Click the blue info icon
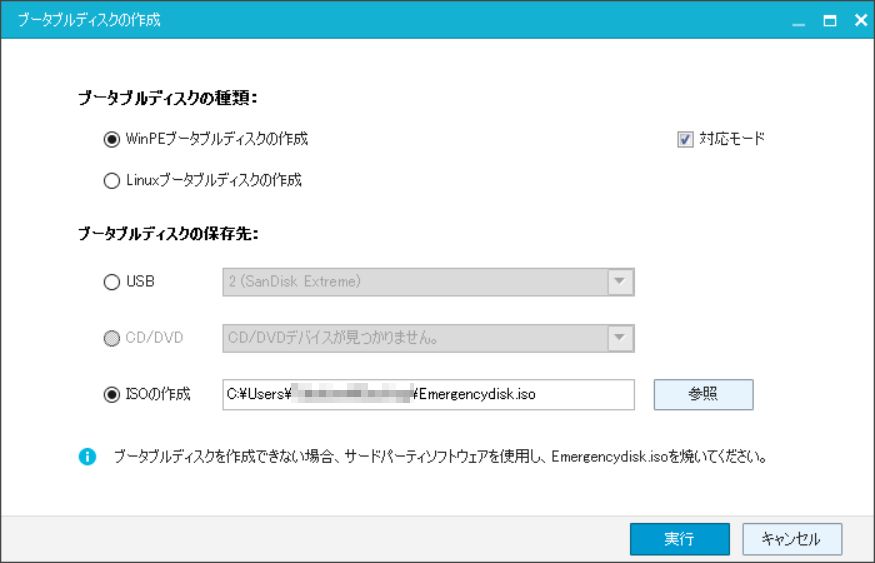875x563 pixels. [88, 456]
